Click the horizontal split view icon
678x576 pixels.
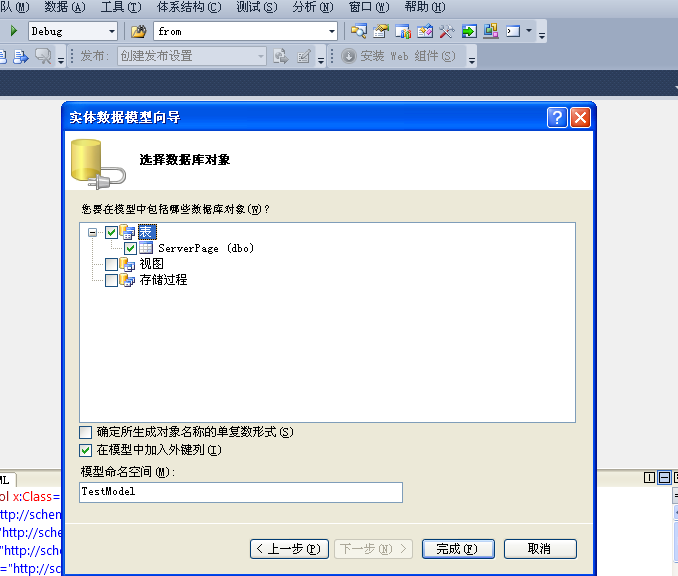click(664, 477)
